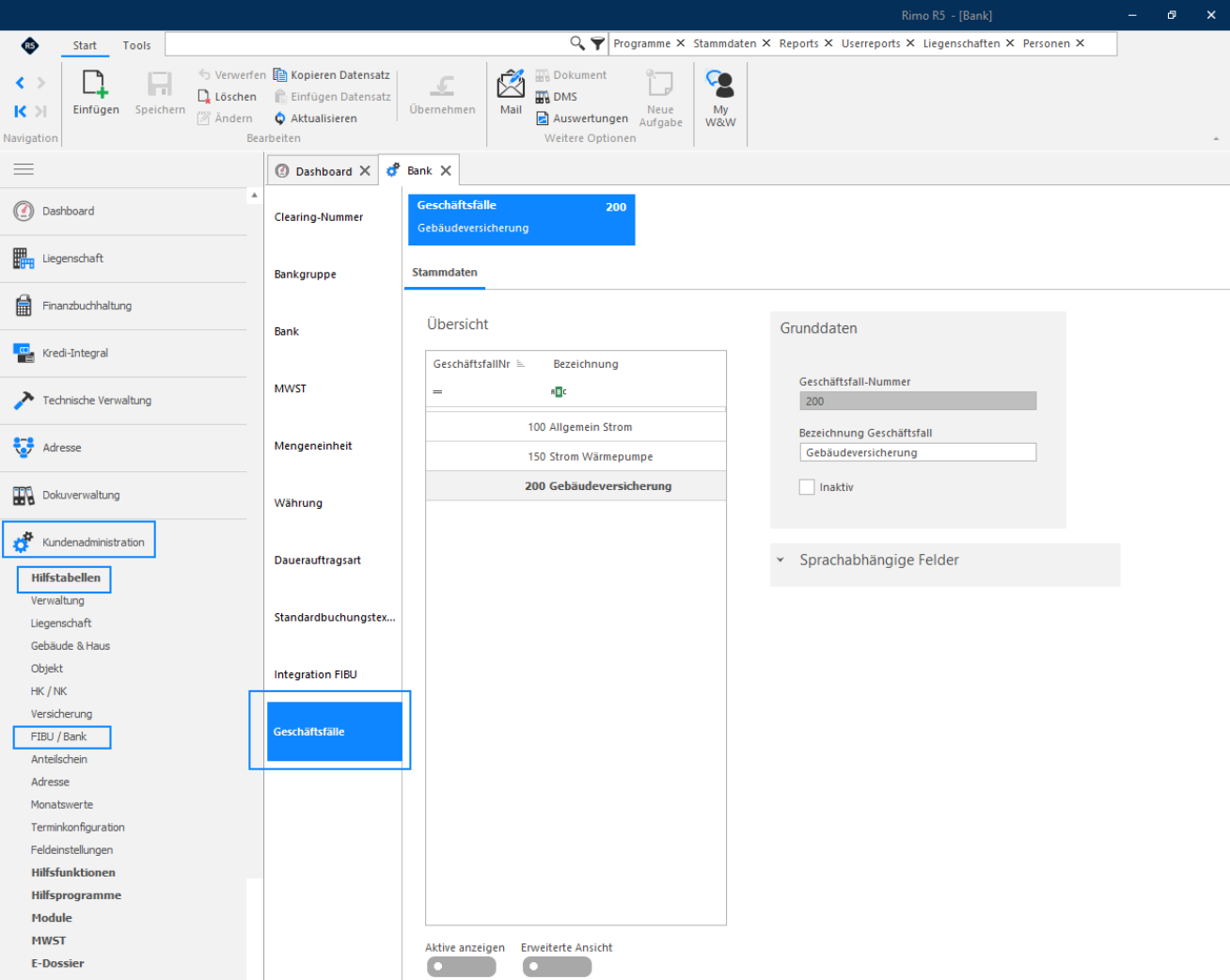Screen dimensions: 1230x980
Task: Open the Bezeichnung column filter operator
Action: click(x=559, y=391)
